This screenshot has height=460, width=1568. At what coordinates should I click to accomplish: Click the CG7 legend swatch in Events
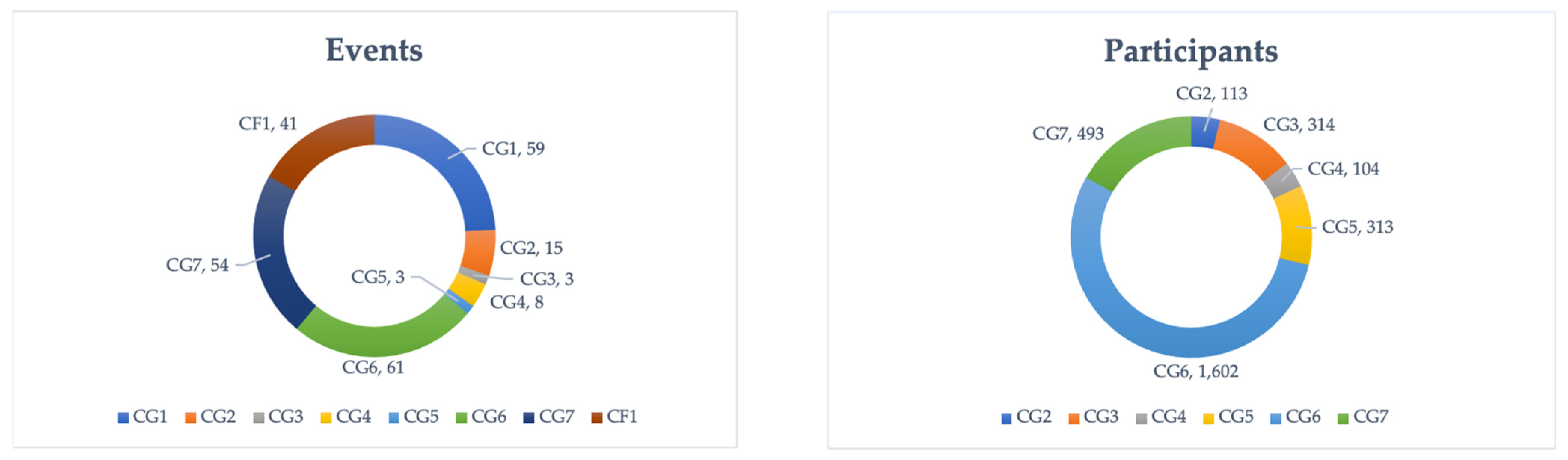529,417
